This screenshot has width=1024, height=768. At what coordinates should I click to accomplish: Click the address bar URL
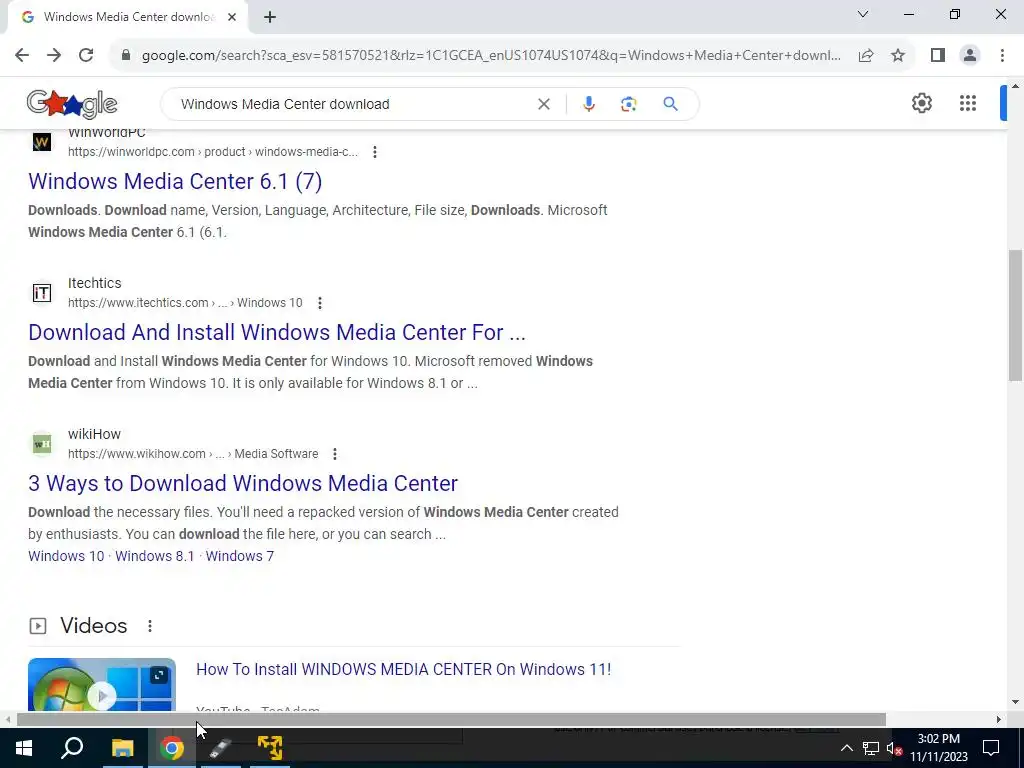coord(491,56)
